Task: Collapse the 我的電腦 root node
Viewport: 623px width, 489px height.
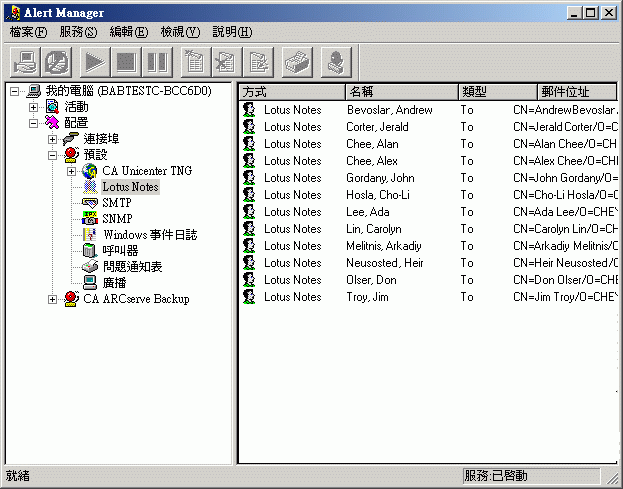Action: (x=14, y=92)
